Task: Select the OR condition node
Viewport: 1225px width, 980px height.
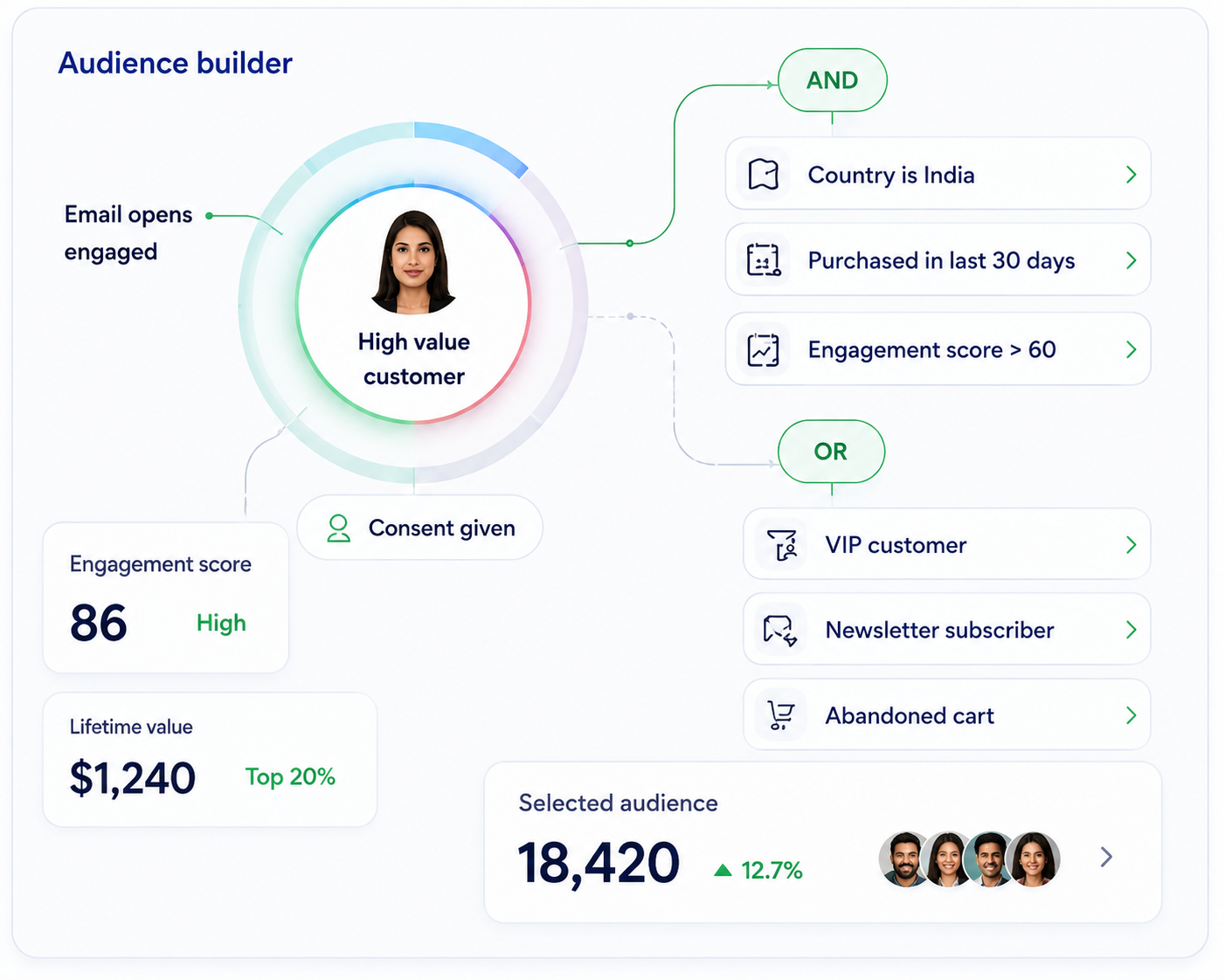Action: (x=831, y=452)
